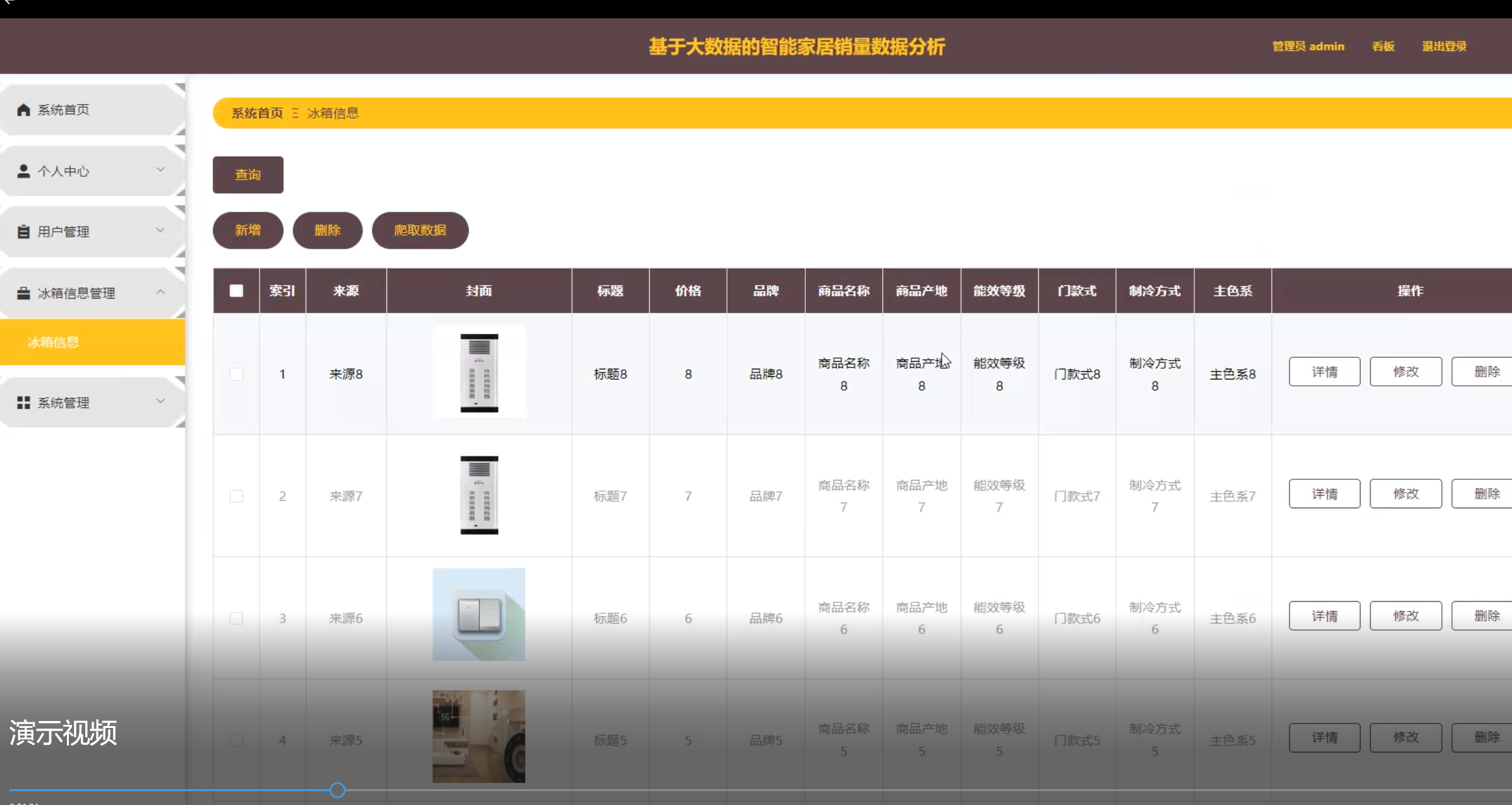
Task: Collapse the 冰箱信息管理 menu chevron
Action: [x=160, y=292]
